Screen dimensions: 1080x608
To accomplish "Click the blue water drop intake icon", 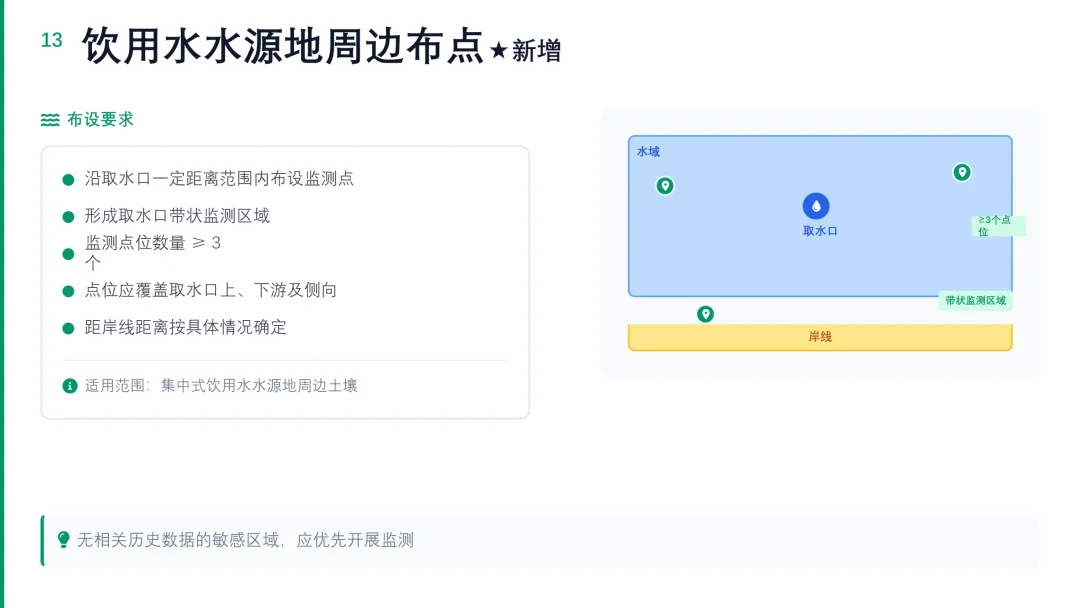I will 816,206.
